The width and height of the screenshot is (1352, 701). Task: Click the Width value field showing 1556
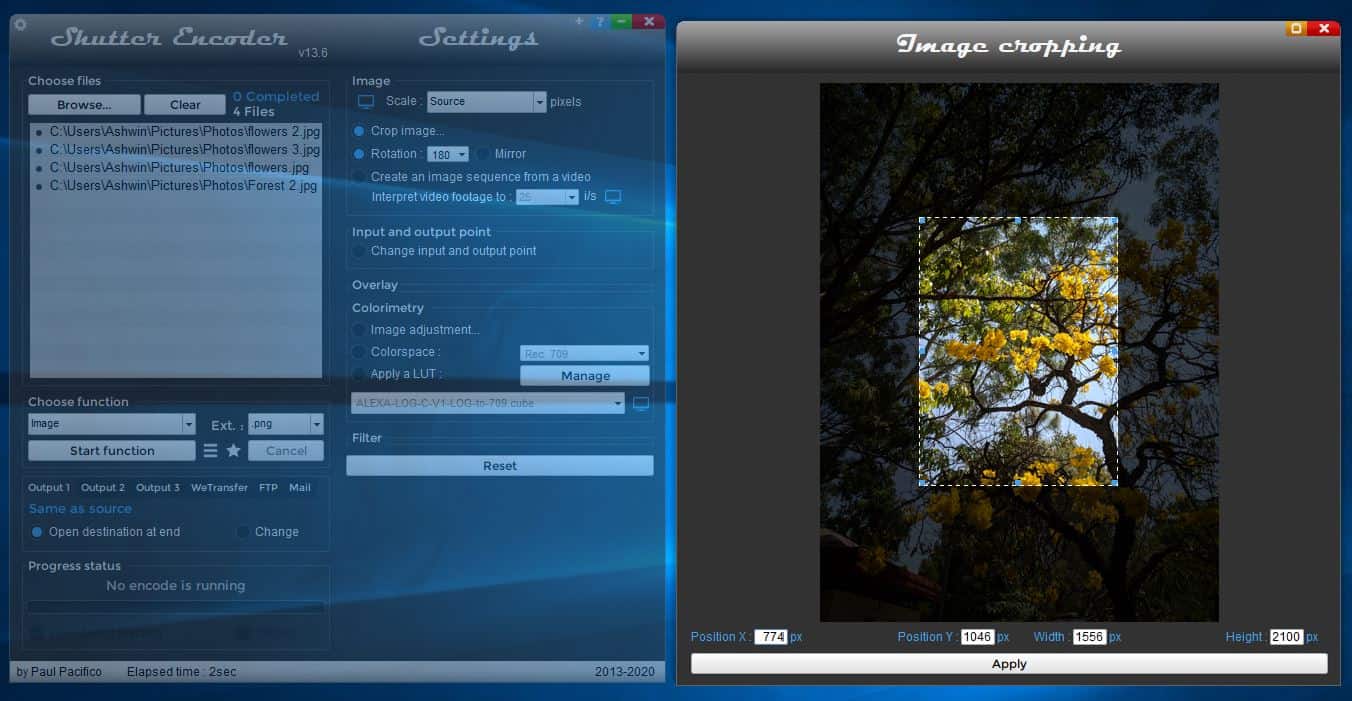point(1090,637)
